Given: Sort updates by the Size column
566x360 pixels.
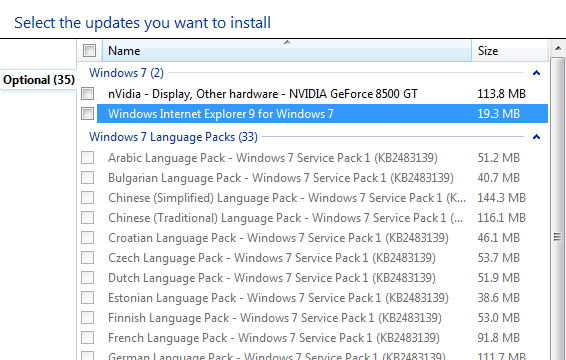Looking at the screenshot, I should tap(510, 51).
